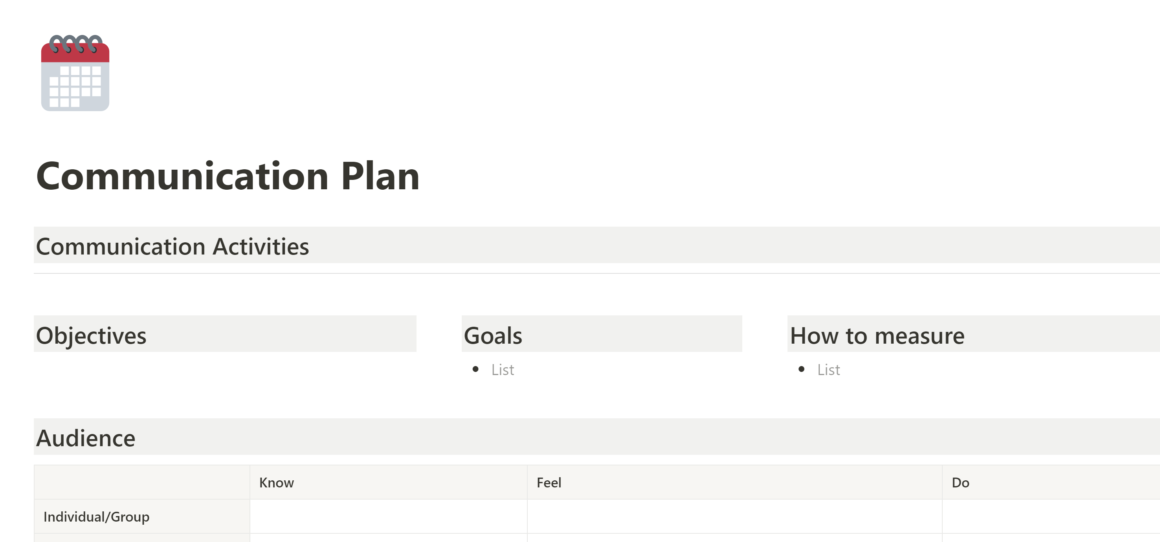The image size is (1160, 542).
Task: Click the empty Feel cell for Individual/Group
Action: tap(735, 517)
